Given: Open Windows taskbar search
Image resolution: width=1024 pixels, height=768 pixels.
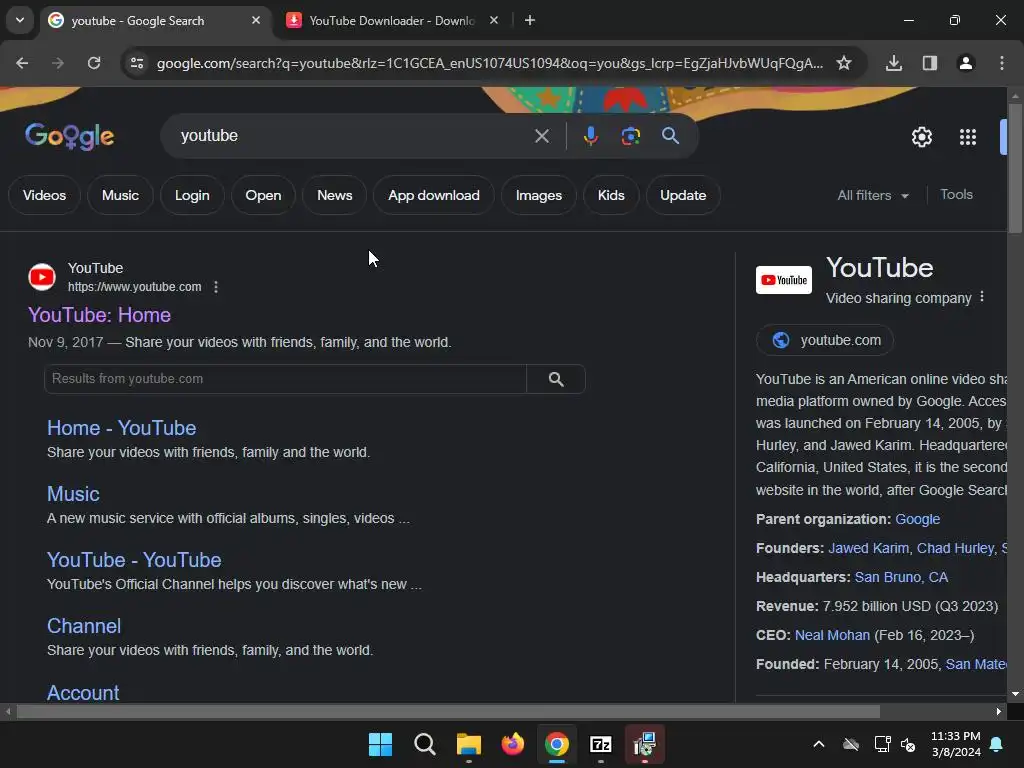Looking at the screenshot, I should 424,744.
